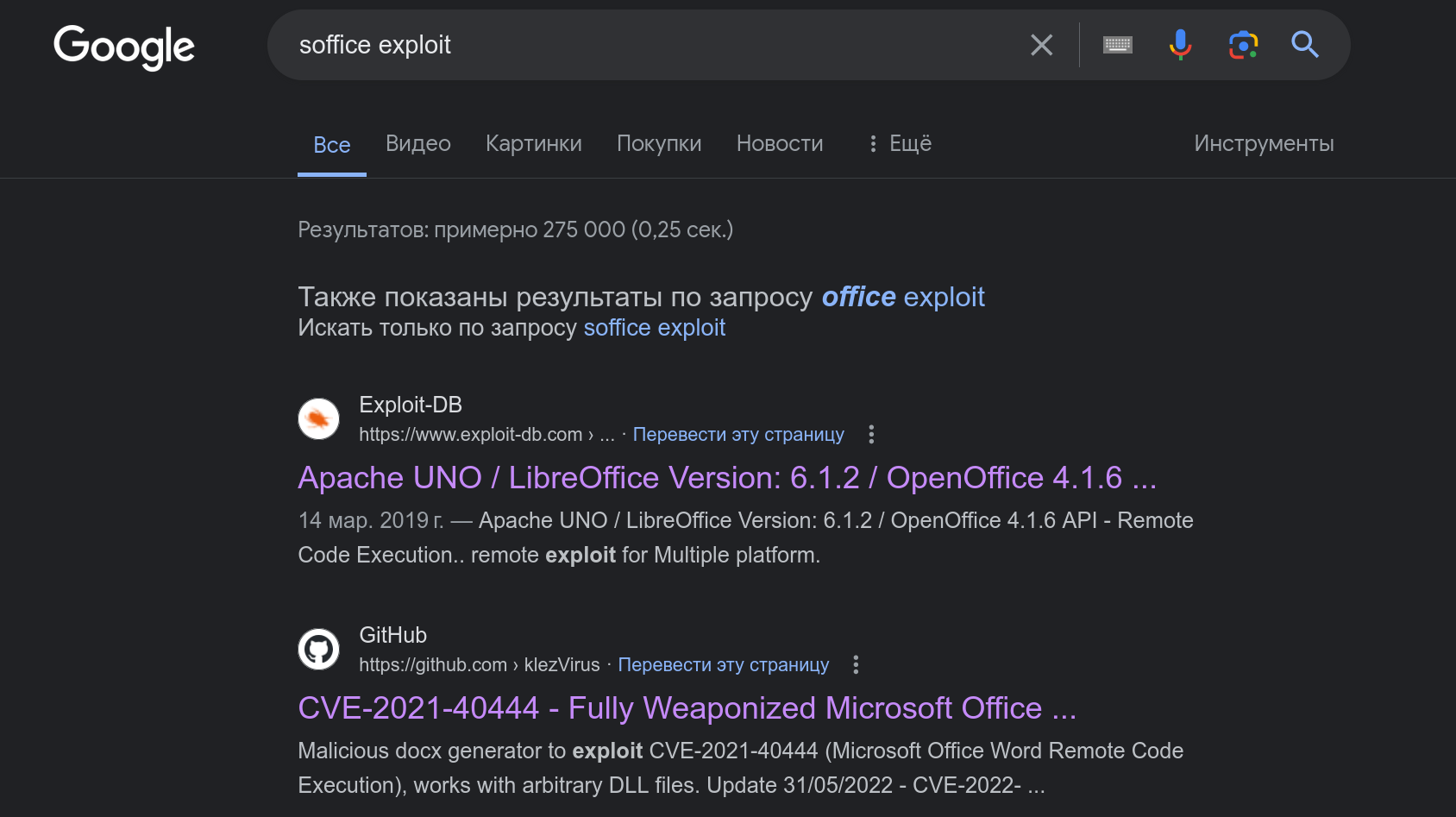This screenshot has height=817, width=1456.
Task: Open the Покупки tab
Action: pos(659,143)
